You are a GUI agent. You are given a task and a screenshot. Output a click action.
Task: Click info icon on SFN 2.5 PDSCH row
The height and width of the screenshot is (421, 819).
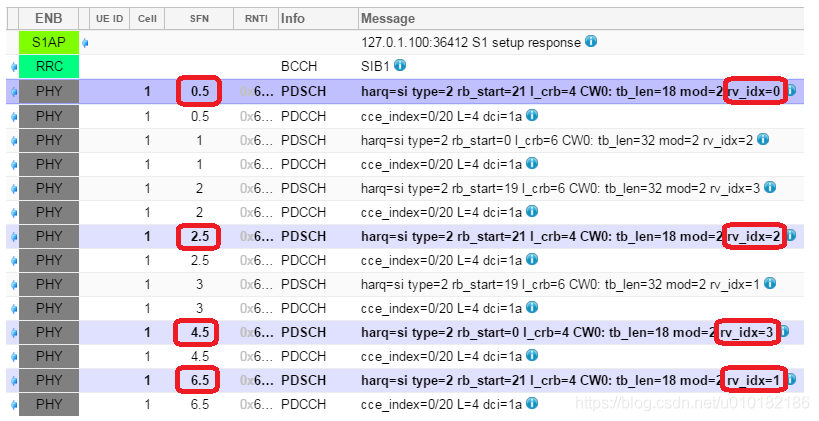(x=792, y=236)
